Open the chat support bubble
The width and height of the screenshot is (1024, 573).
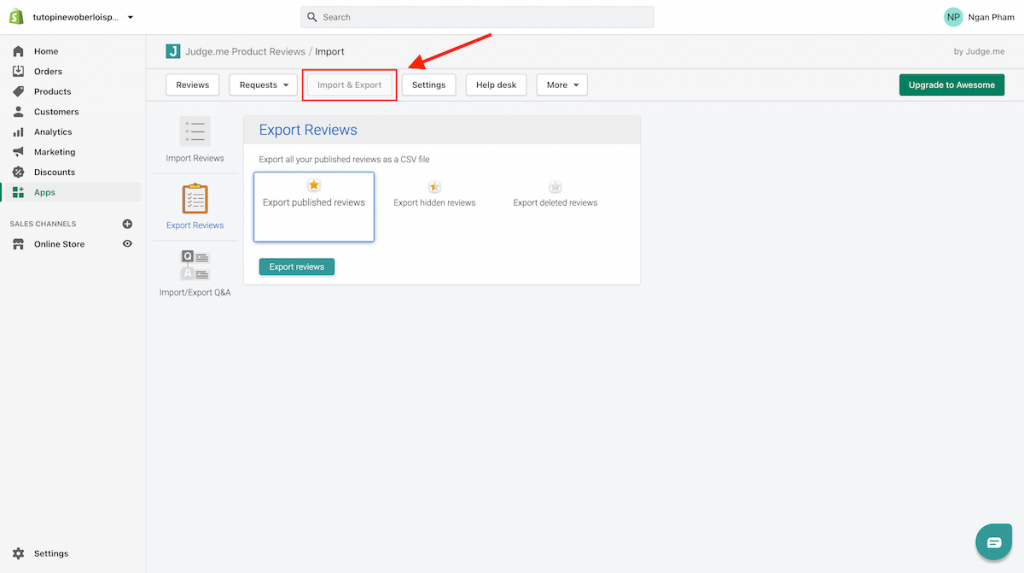[x=993, y=542]
